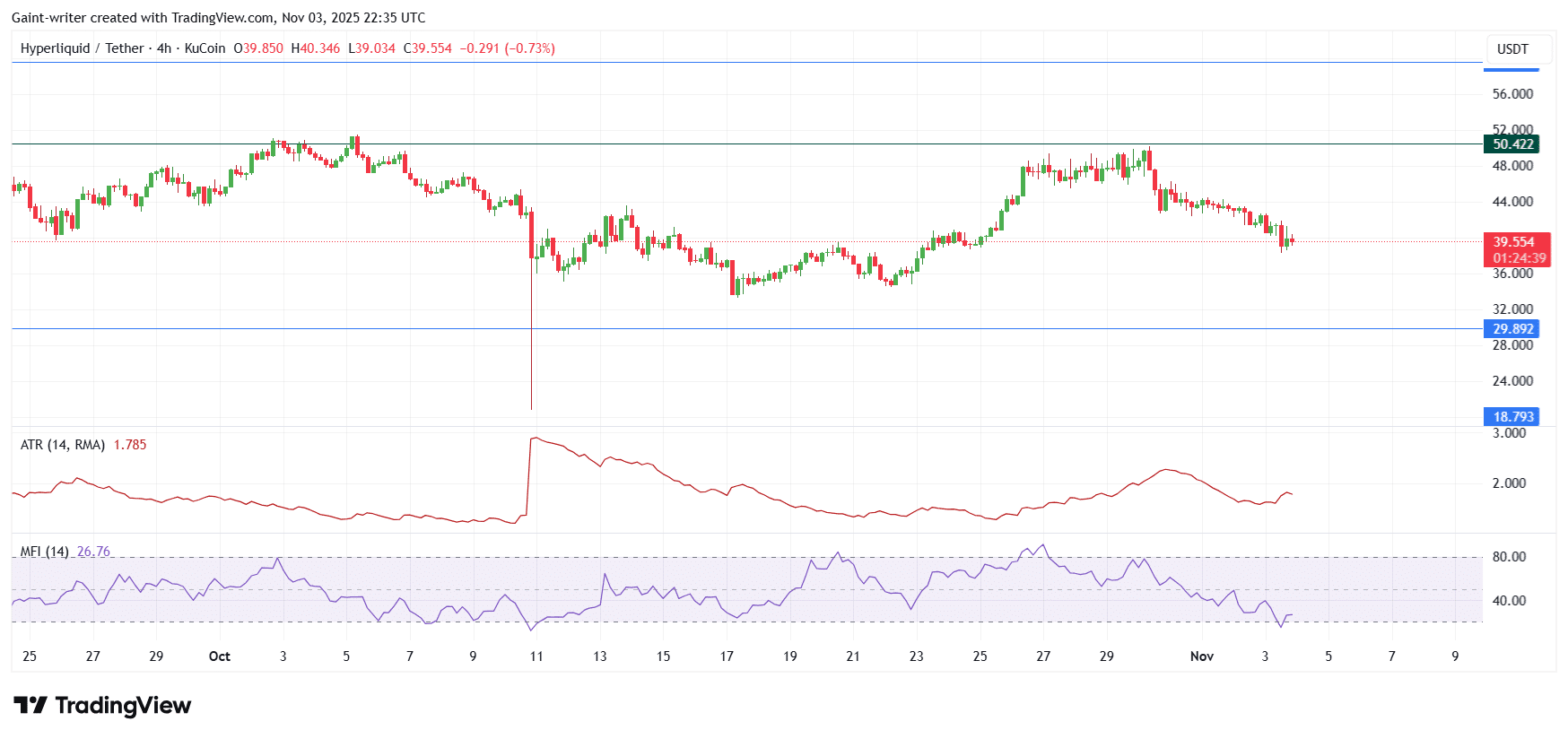Click the green horizontal line at 50.422
The width and height of the screenshot is (1568, 739).
pos(718,143)
